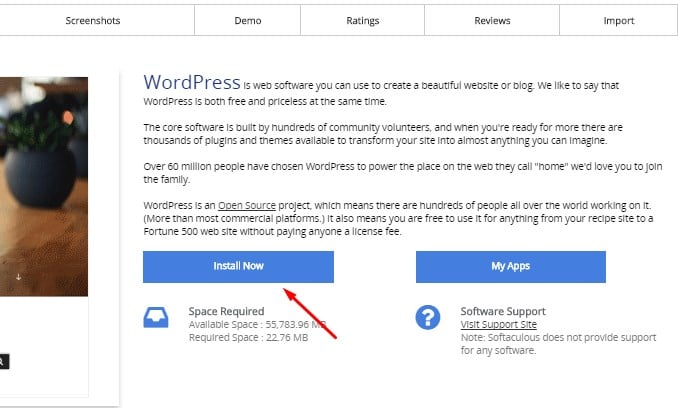Follow the Open Source link

click(246, 205)
